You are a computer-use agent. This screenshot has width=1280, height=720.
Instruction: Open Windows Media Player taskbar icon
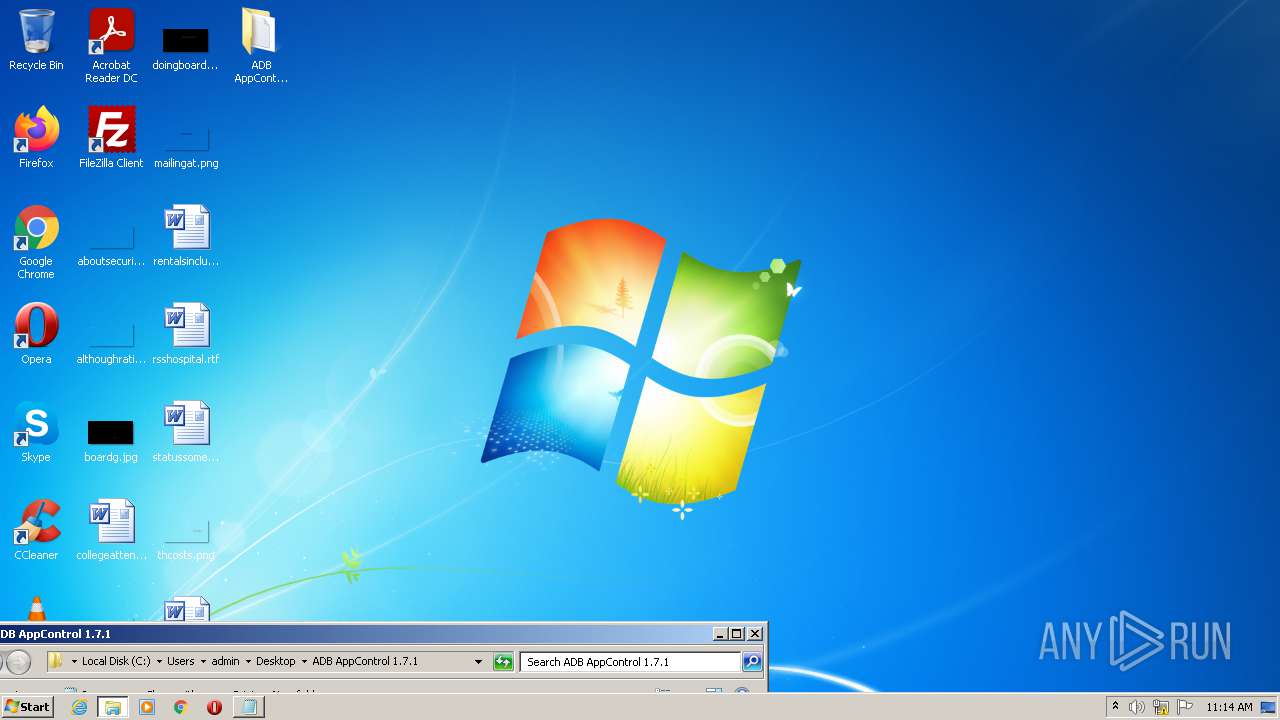tap(147, 707)
